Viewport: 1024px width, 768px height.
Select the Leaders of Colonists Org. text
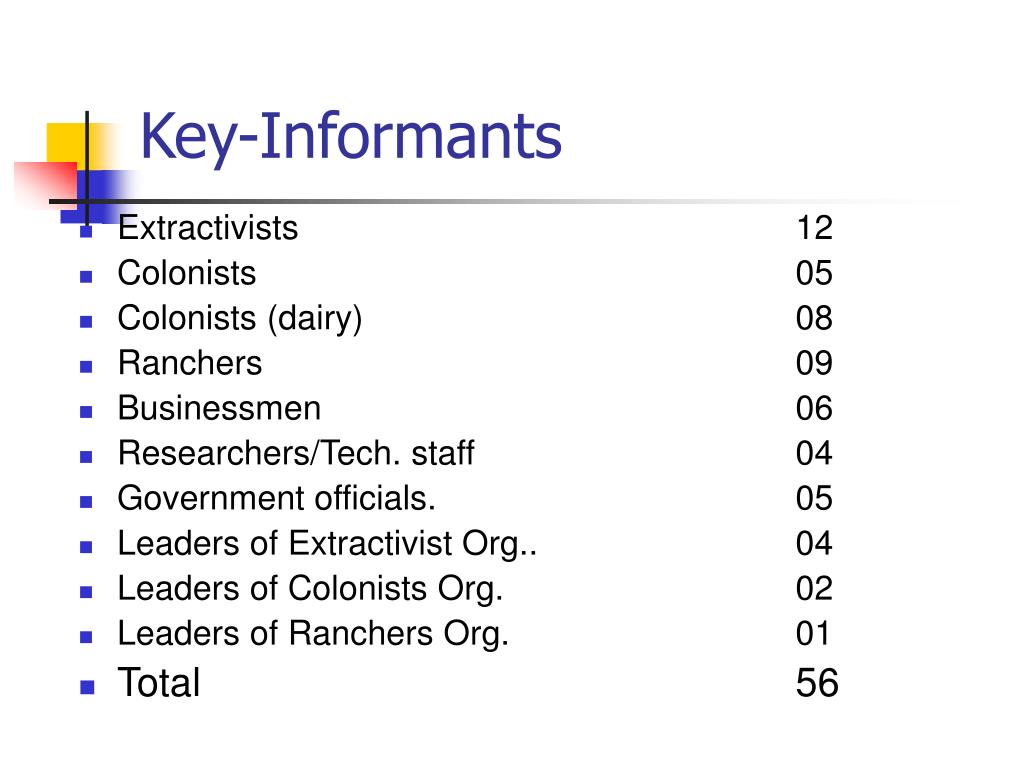point(310,590)
